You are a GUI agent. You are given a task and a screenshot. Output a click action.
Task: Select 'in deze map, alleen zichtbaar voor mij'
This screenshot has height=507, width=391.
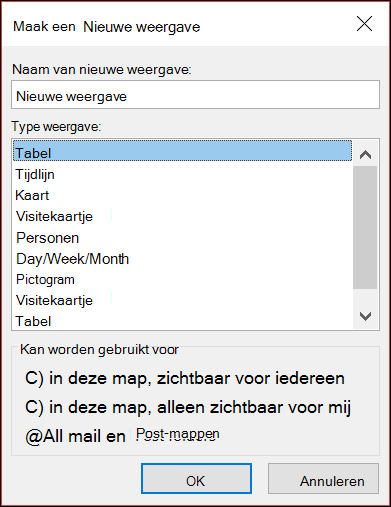tap(188, 407)
